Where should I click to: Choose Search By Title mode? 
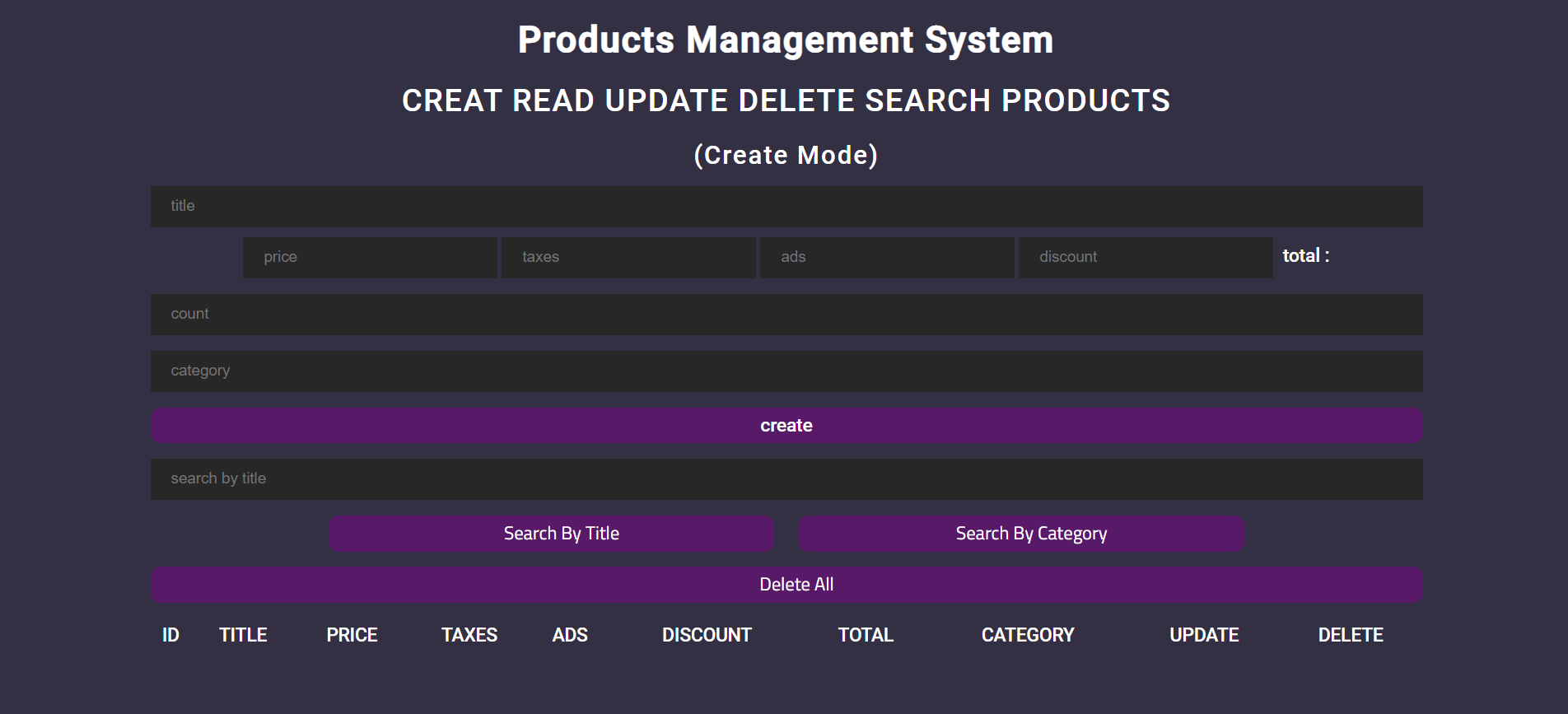tap(551, 534)
